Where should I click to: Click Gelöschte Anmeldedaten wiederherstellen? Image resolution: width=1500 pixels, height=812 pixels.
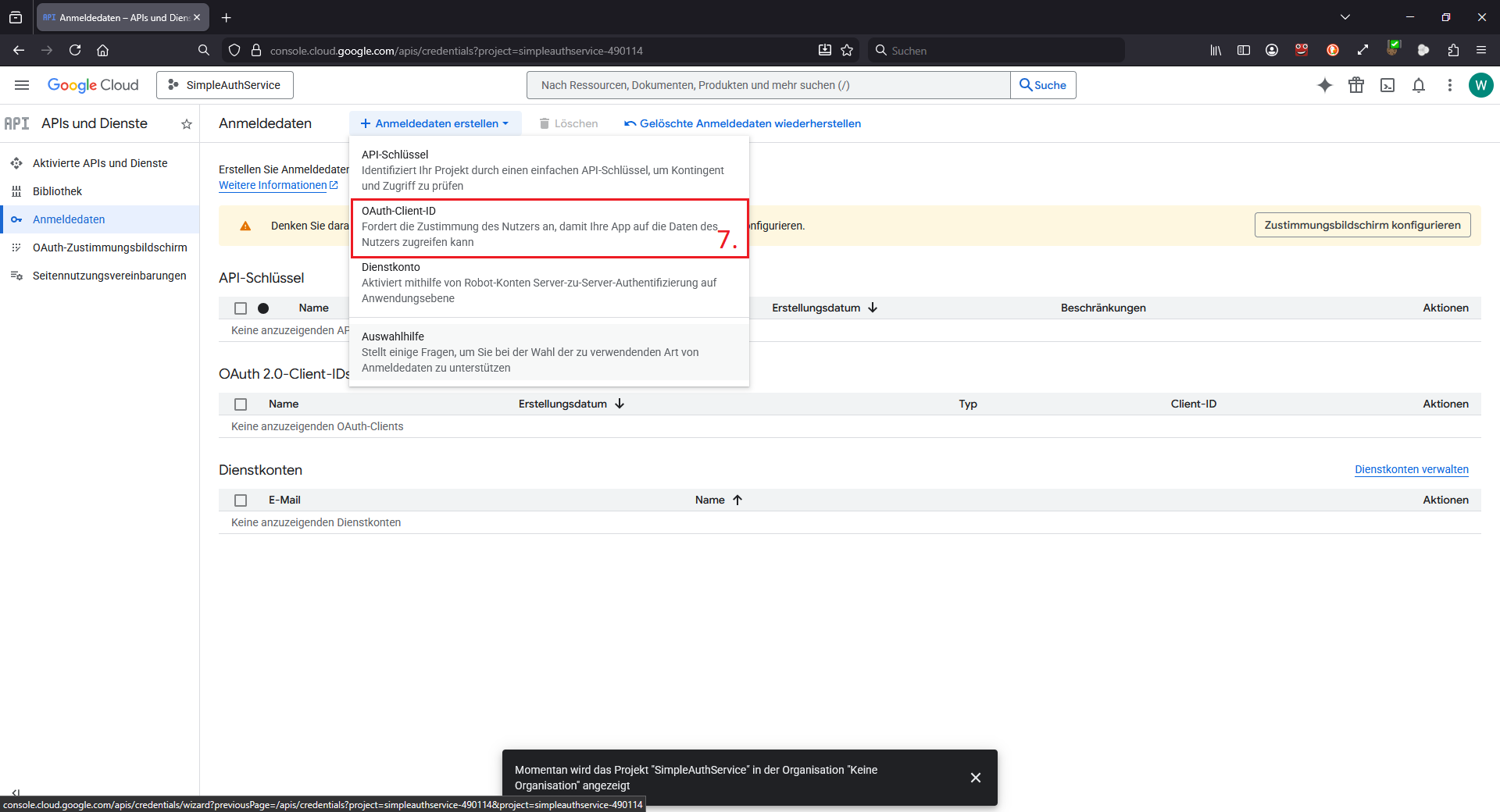[x=742, y=123]
